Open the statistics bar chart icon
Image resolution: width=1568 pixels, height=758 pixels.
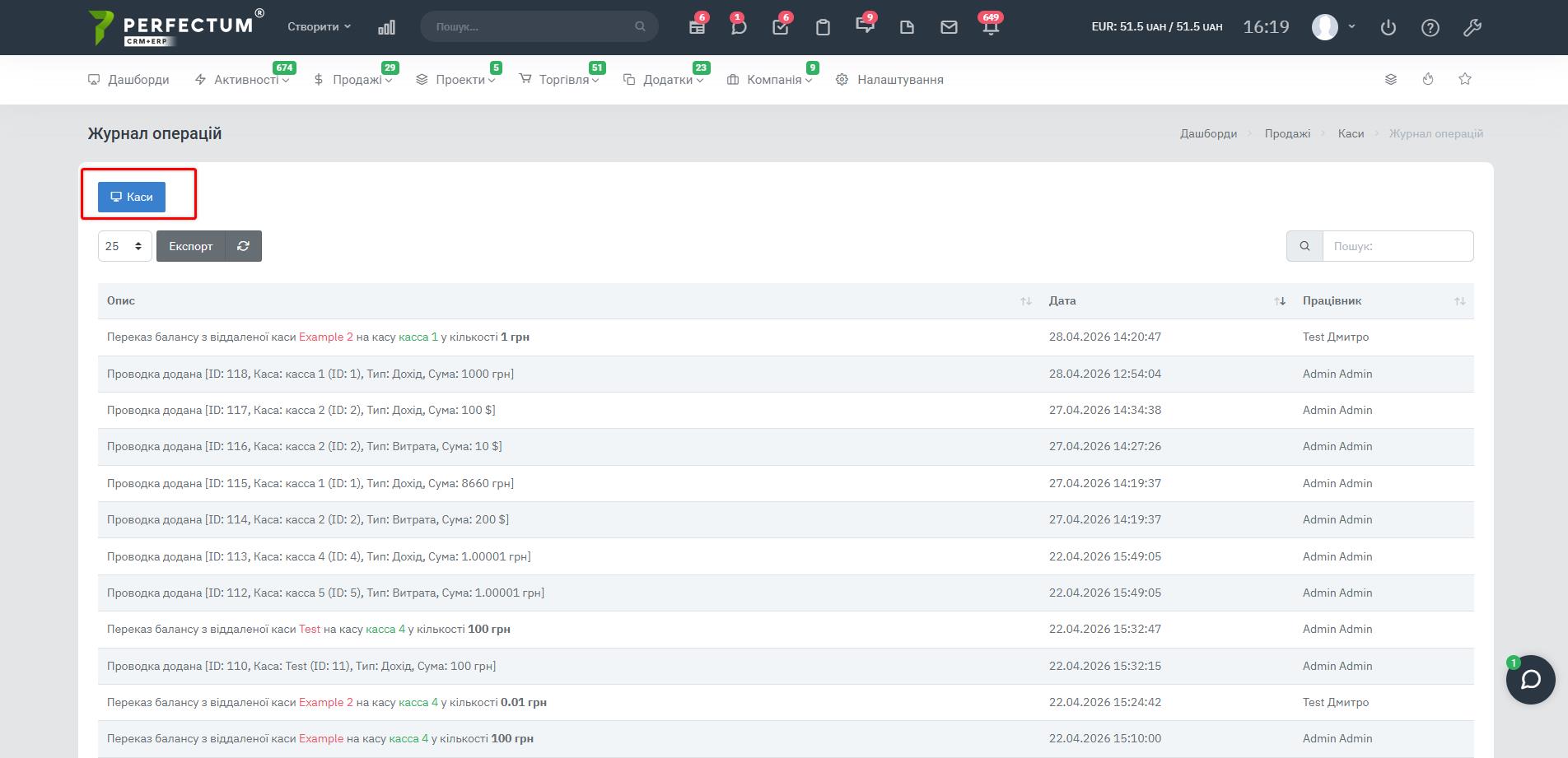click(x=386, y=27)
